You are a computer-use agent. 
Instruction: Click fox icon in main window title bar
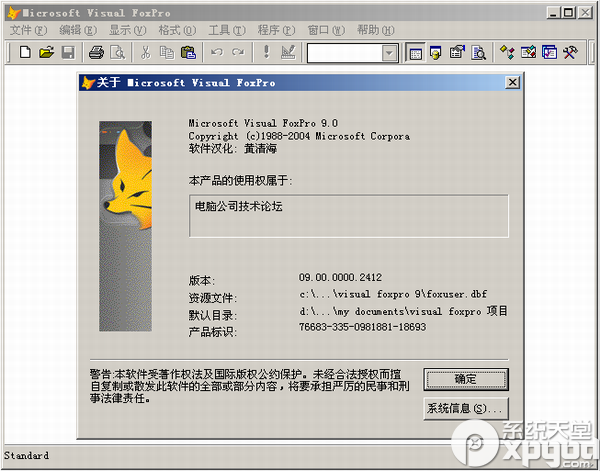(x=14, y=13)
